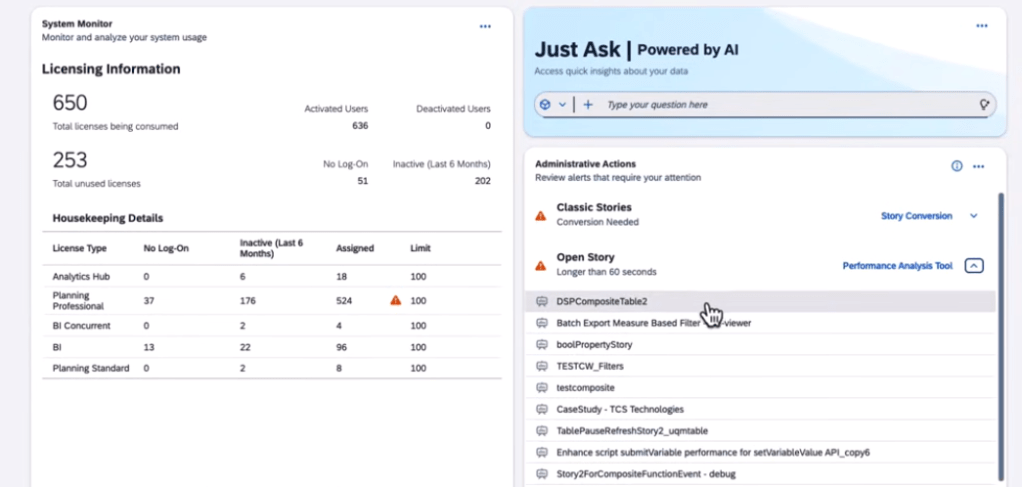Click the plus icon in Just Ask bar
Viewport: 1022px width, 487px height.
[588, 104]
